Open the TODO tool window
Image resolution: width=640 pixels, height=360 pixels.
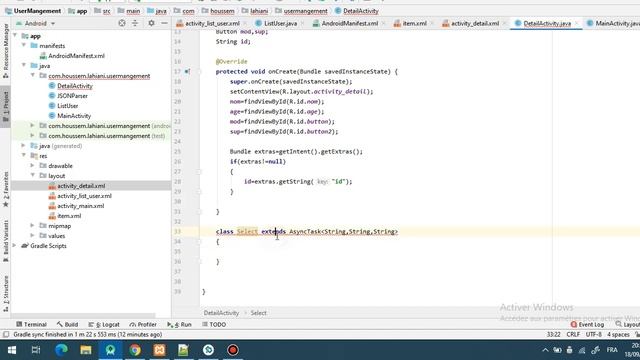[214, 324]
